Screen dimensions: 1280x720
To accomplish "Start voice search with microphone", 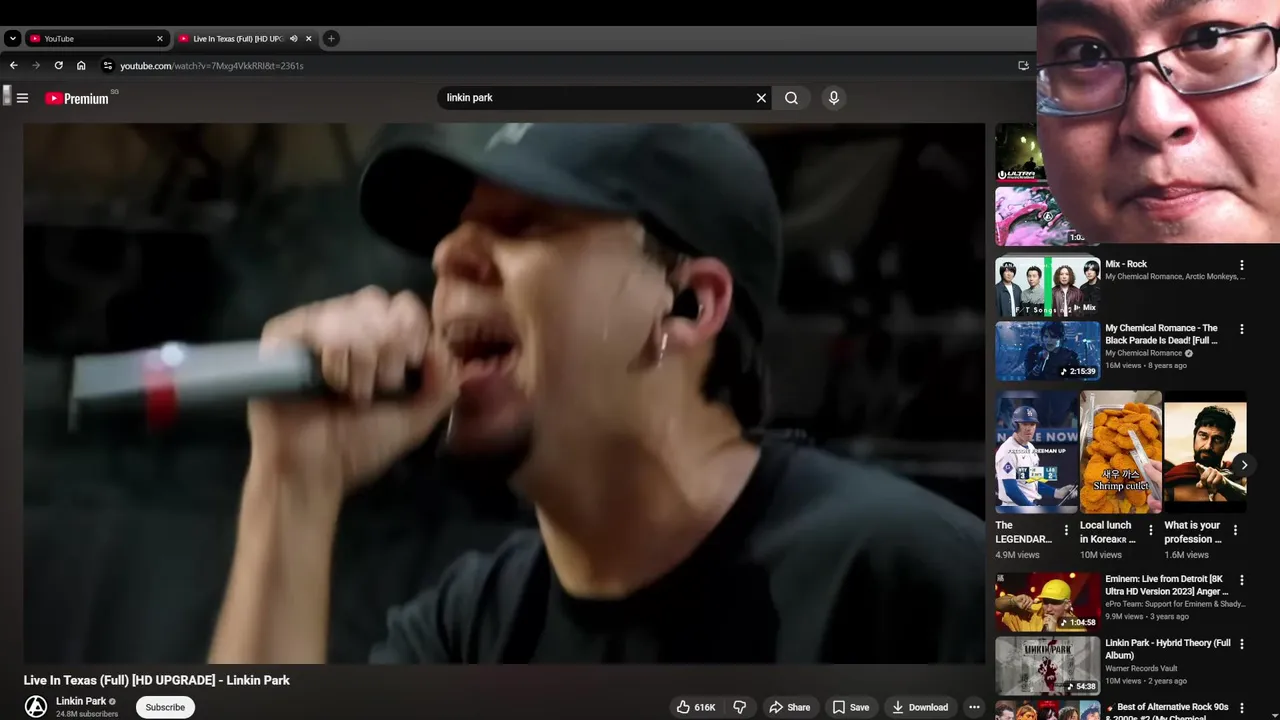I will (x=833, y=98).
